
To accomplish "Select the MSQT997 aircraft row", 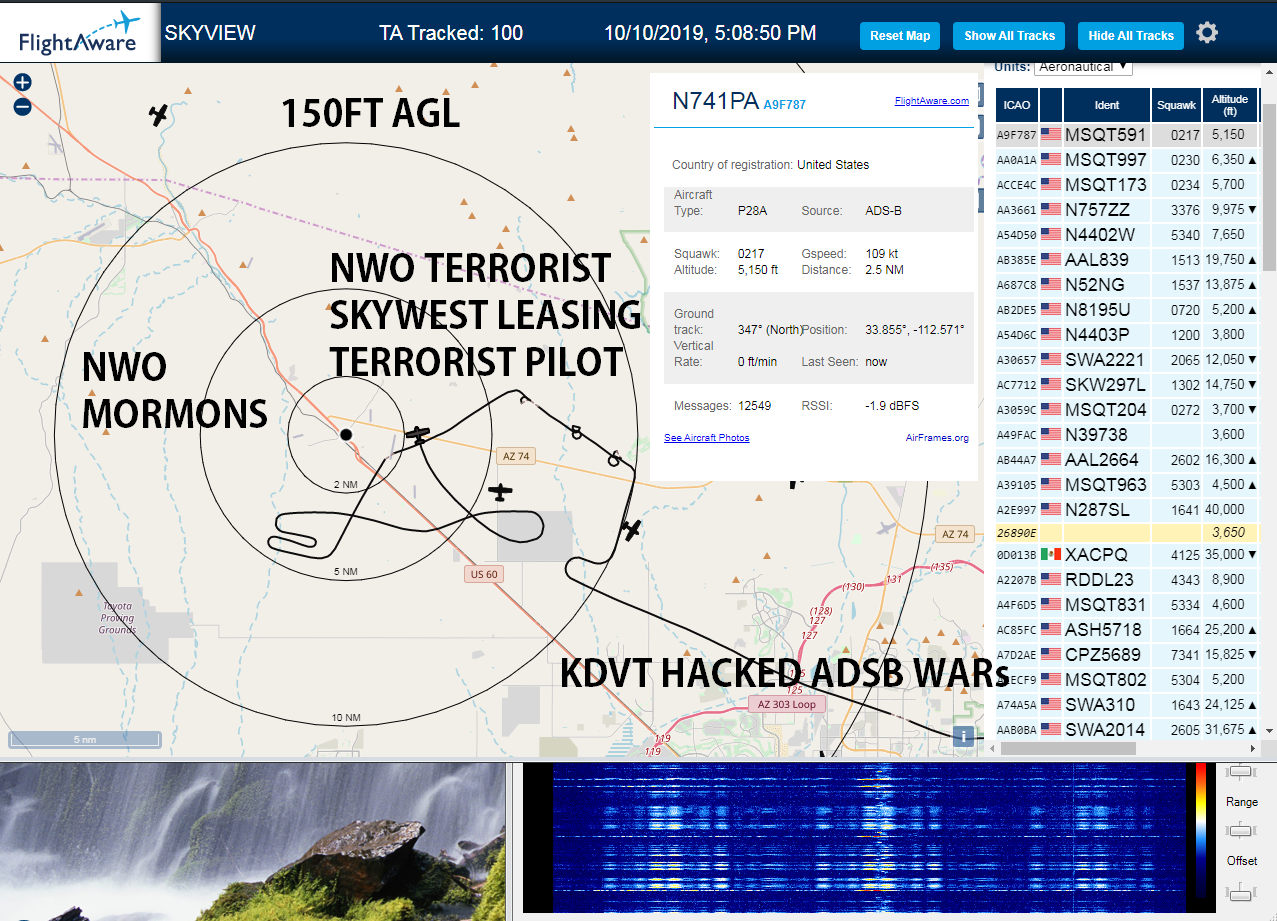I will click(1127, 159).
